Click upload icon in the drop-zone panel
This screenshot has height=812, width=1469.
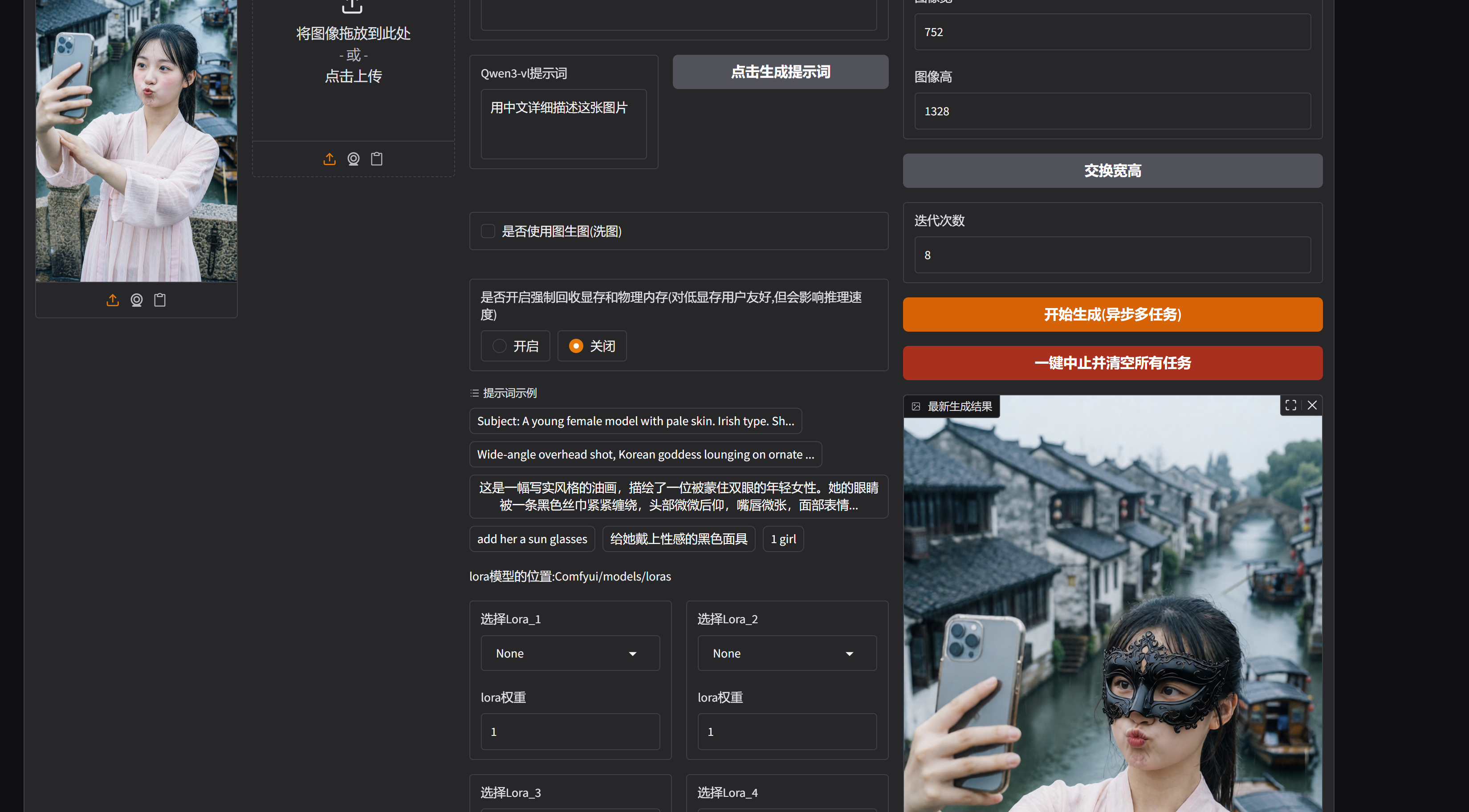tap(330, 159)
